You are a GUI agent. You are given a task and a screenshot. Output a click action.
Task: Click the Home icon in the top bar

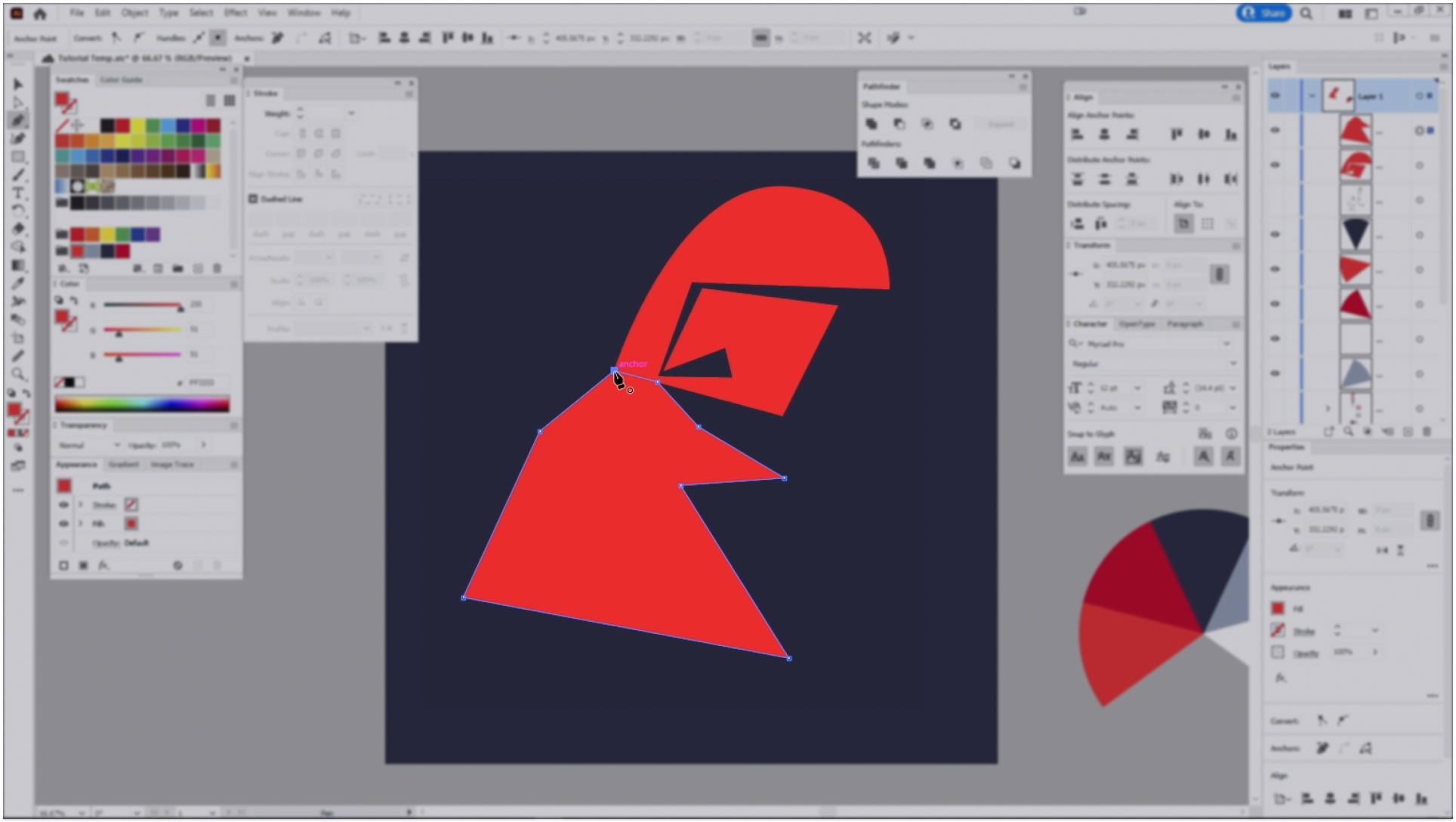point(40,13)
